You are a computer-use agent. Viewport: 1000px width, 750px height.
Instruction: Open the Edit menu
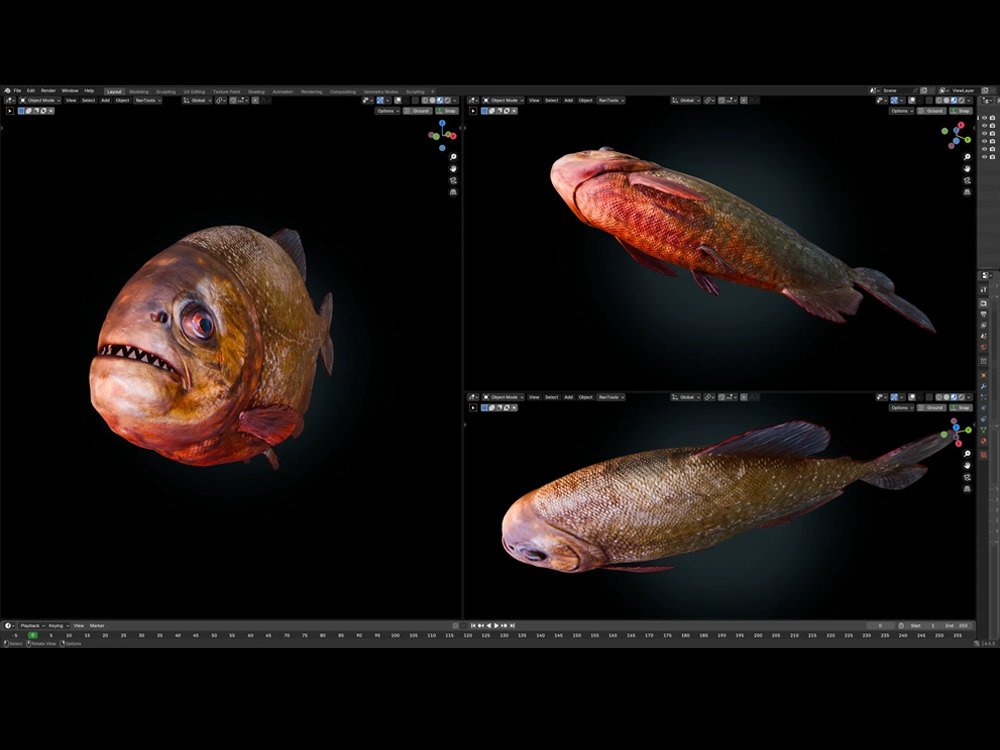tap(31, 91)
